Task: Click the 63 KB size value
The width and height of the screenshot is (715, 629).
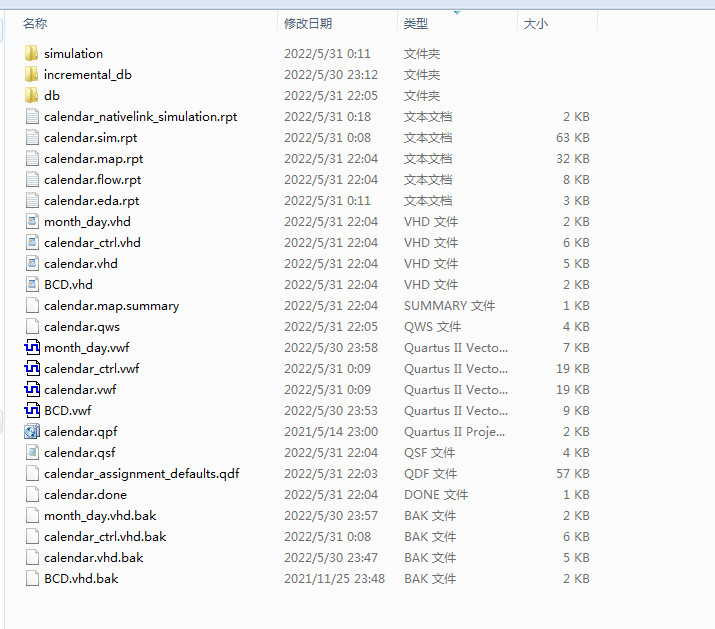Action: [573, 138]
